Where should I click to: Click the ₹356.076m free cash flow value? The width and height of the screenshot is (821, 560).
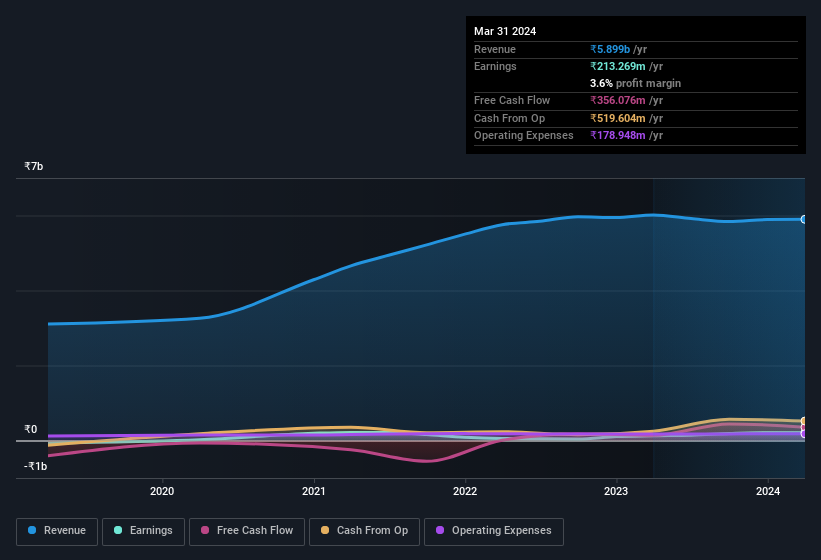[x=618, y=100]
